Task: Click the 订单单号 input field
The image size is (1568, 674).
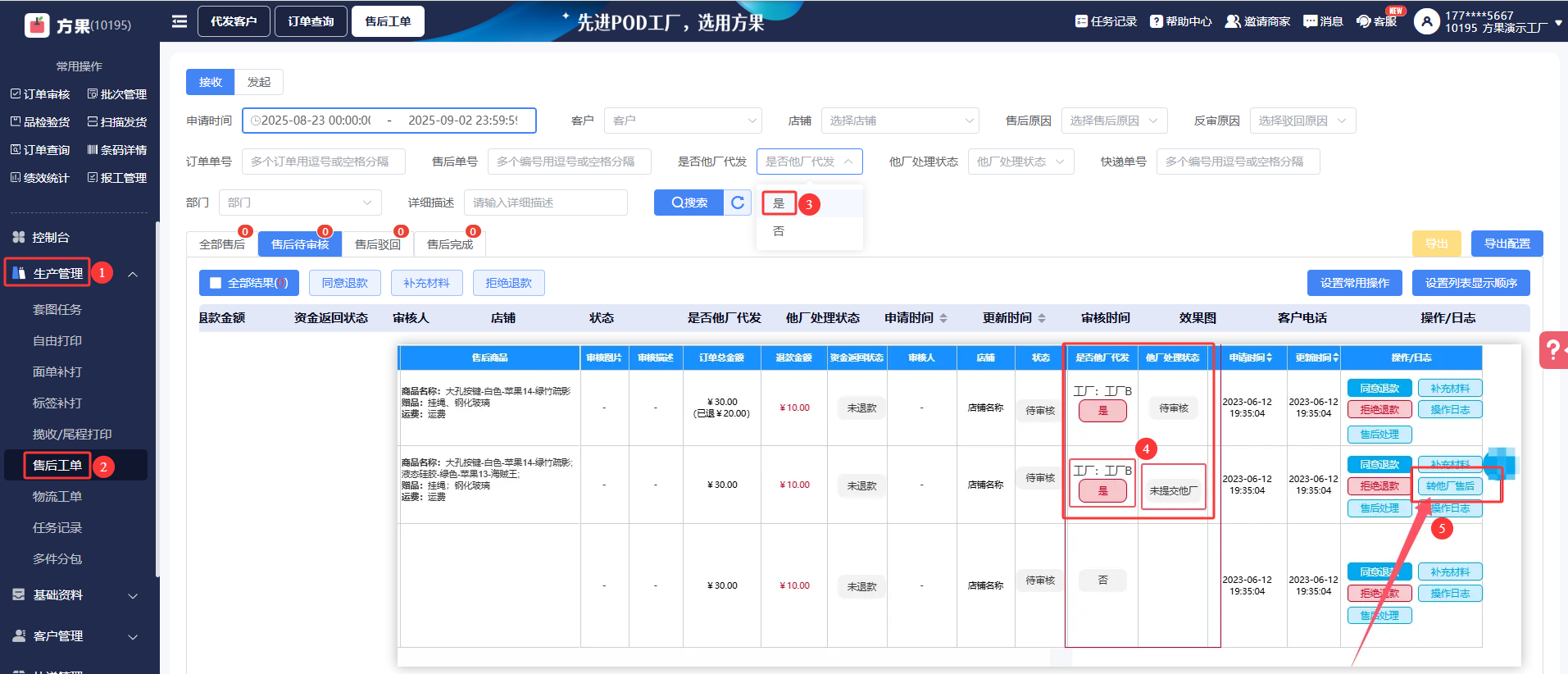Action: pos(323,162)
